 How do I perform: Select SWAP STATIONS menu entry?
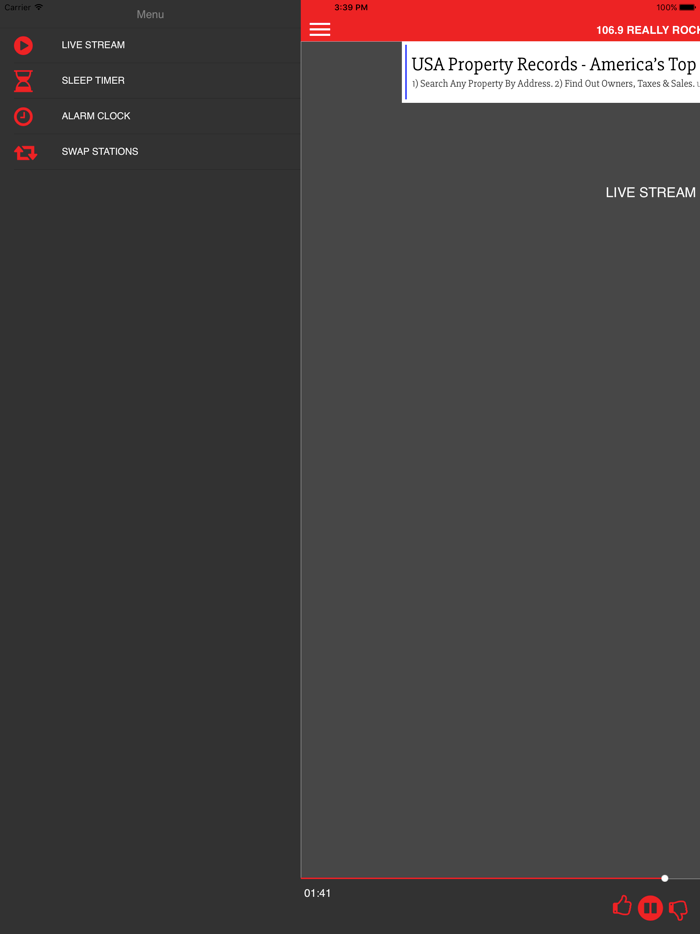pyautogui.click(x=150, y=152)
